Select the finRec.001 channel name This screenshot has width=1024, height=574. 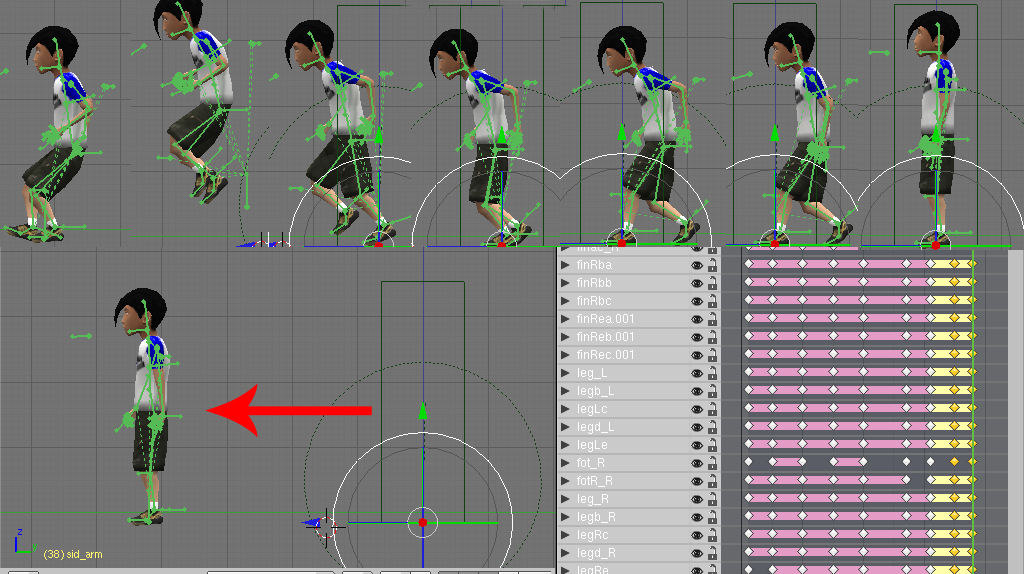(605, 355)
